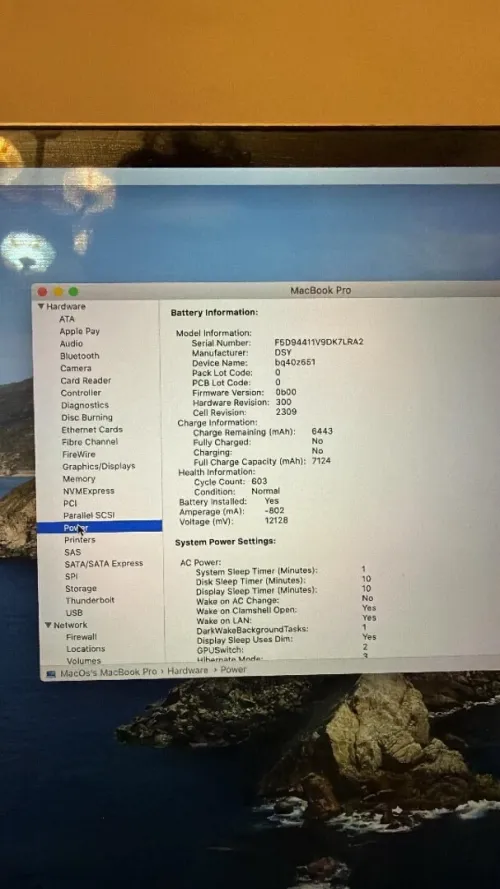Click Hardware in the path bar
Screen dimensions: 500x889
click(188, 670)
